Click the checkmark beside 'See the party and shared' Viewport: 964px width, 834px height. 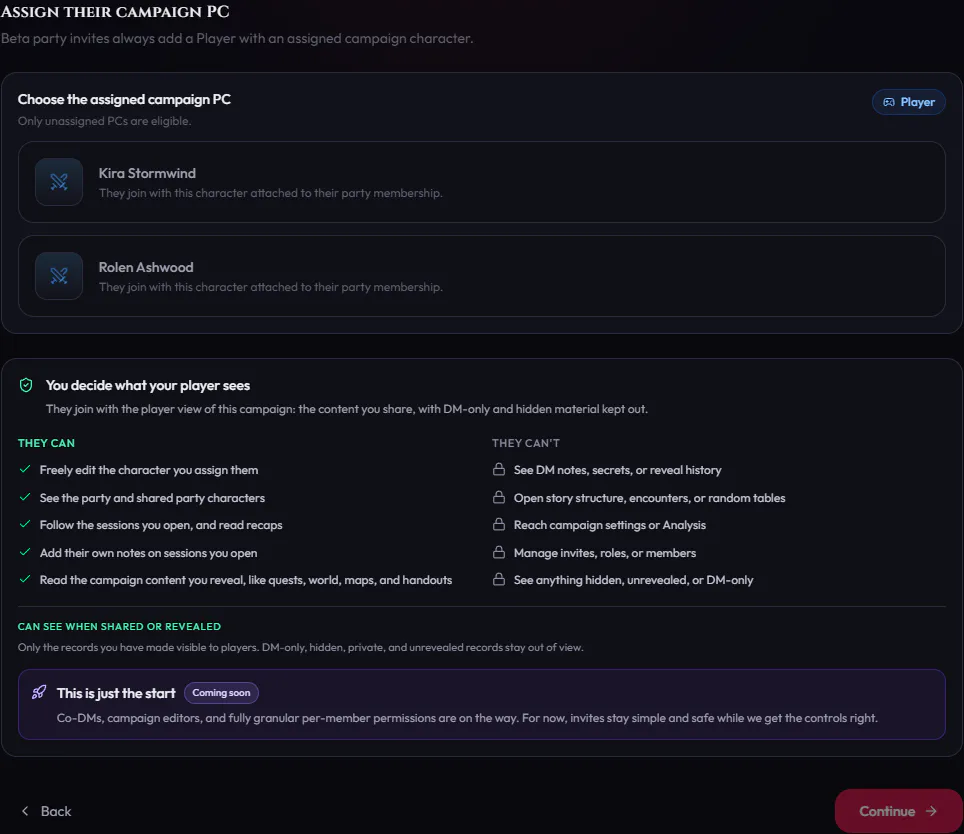click(25, 497)
